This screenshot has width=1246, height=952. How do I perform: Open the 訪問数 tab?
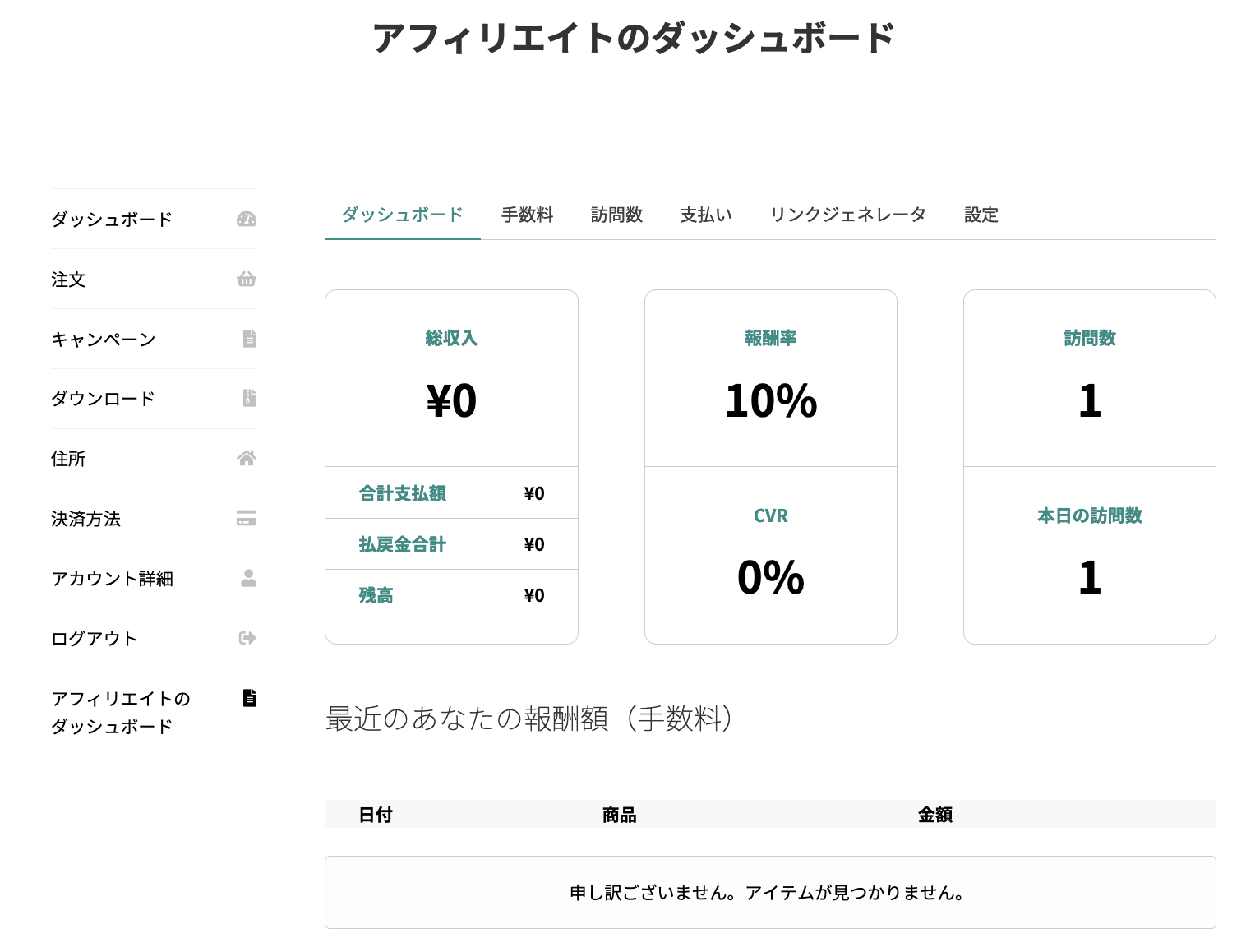tap(616, 215)
